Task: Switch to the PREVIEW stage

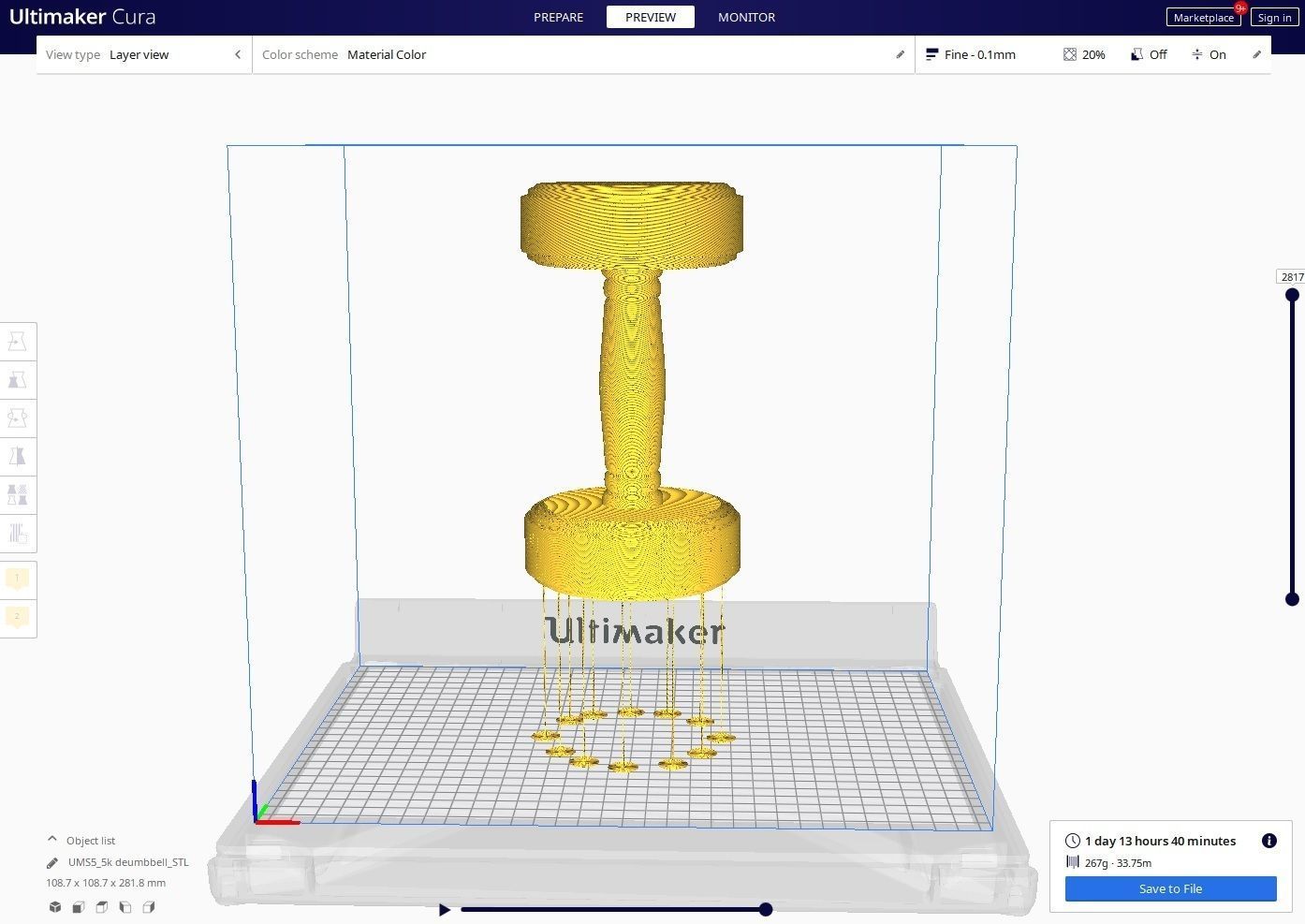Action: 651,17
